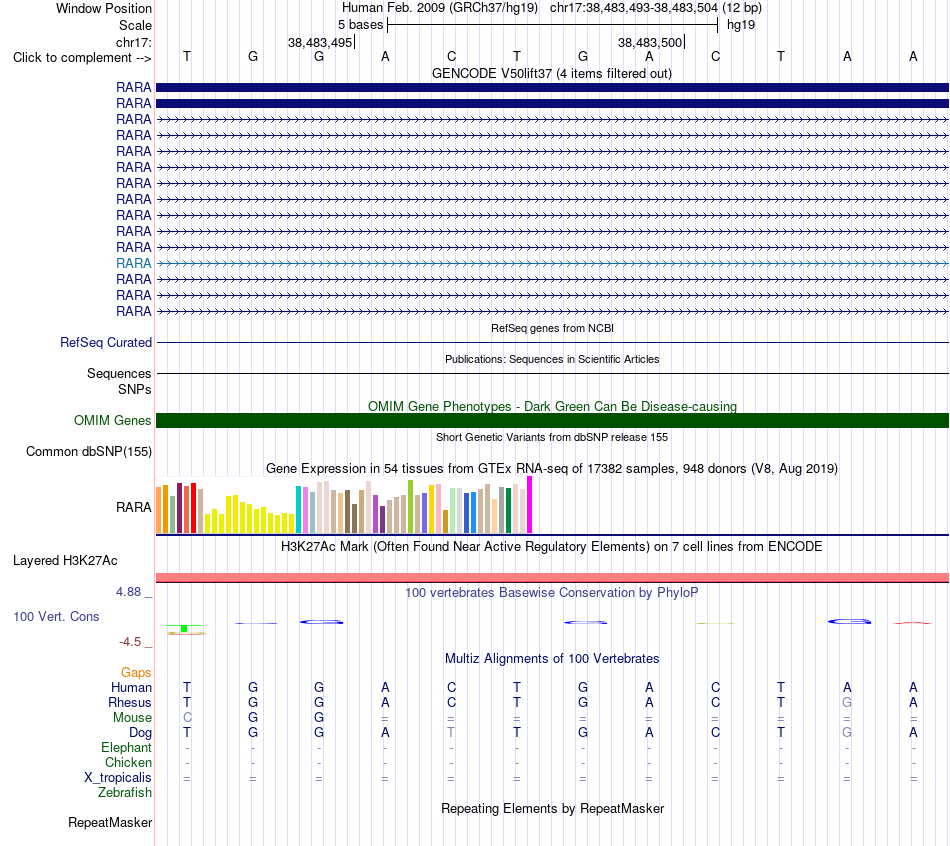This screenshot has width=950, height=846.
Task: Click the horizontal 5-base scale bar line
Action: (553, 25)
